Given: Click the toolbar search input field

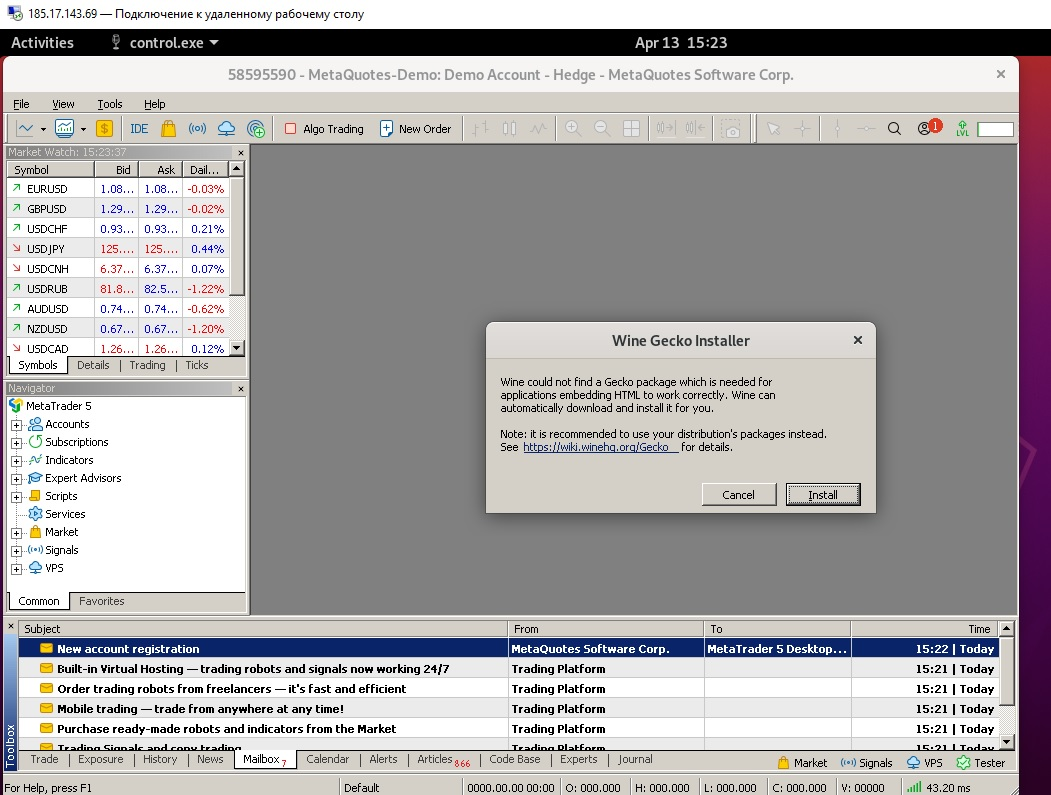Looking at the screenshot, I should [995, 129].
